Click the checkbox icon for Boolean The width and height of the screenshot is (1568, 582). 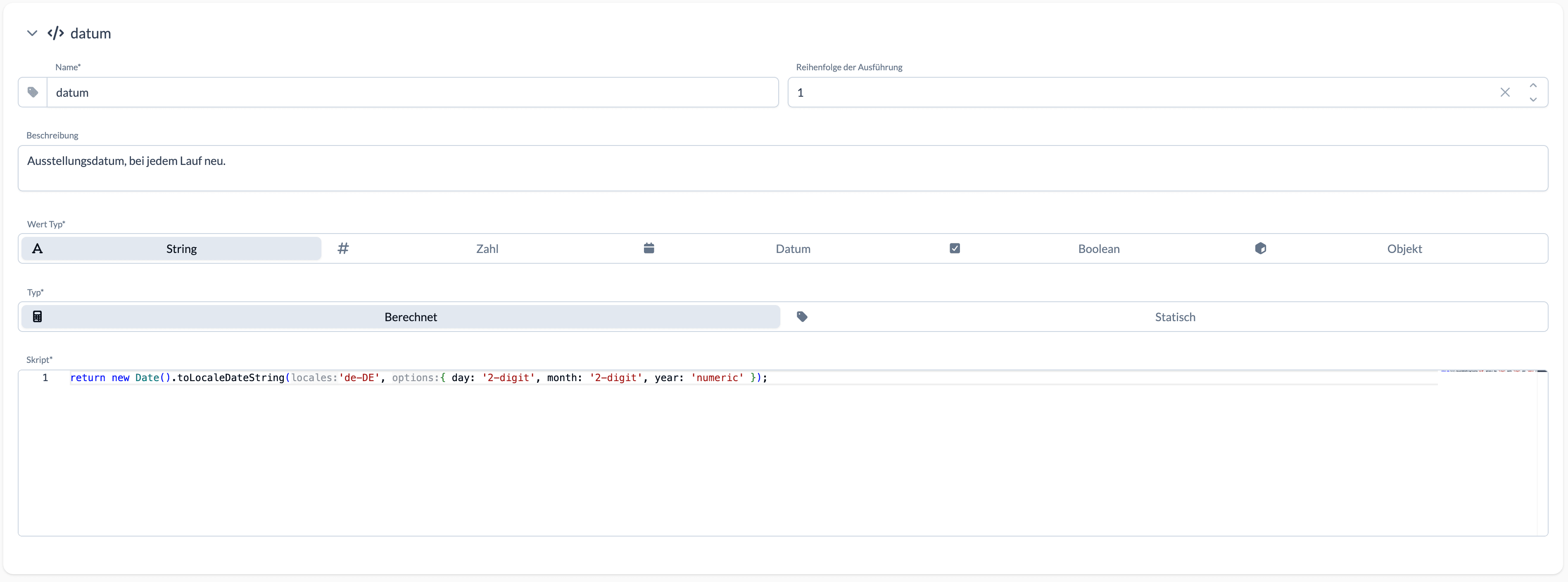tap(955, 248)
